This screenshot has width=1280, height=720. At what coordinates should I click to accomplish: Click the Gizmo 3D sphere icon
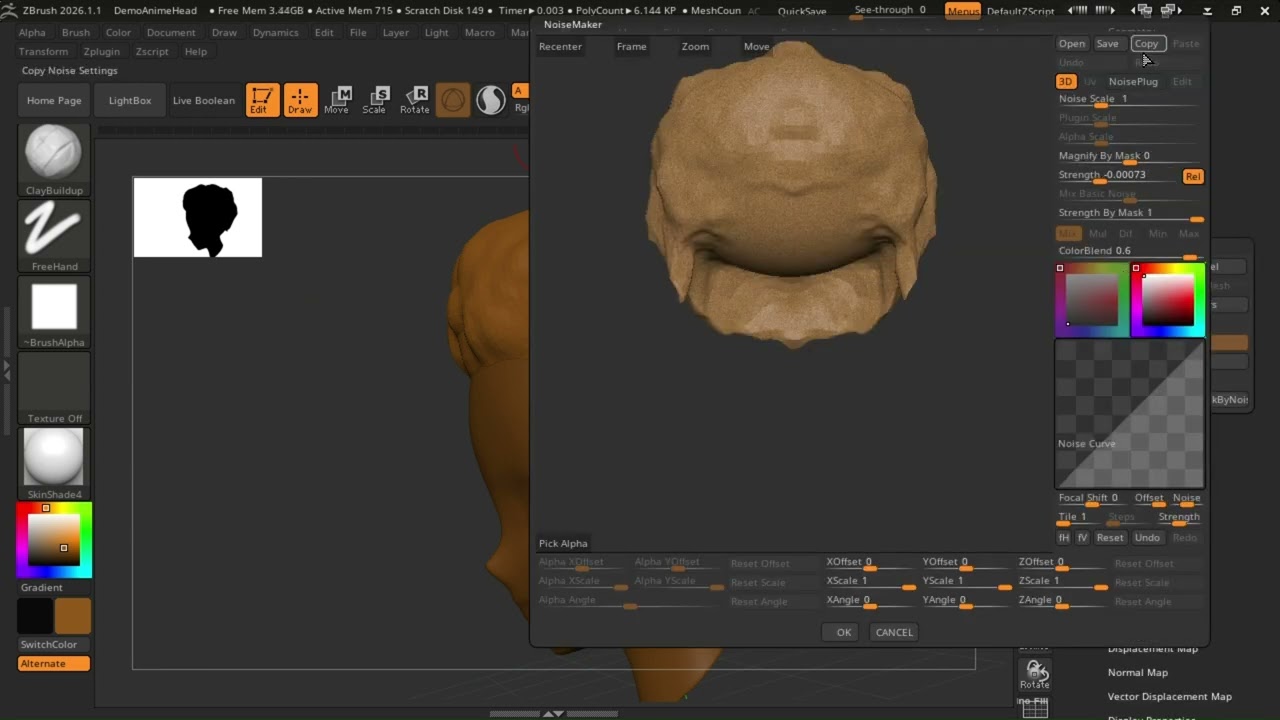pyautogui.click(x=453, y=100)
